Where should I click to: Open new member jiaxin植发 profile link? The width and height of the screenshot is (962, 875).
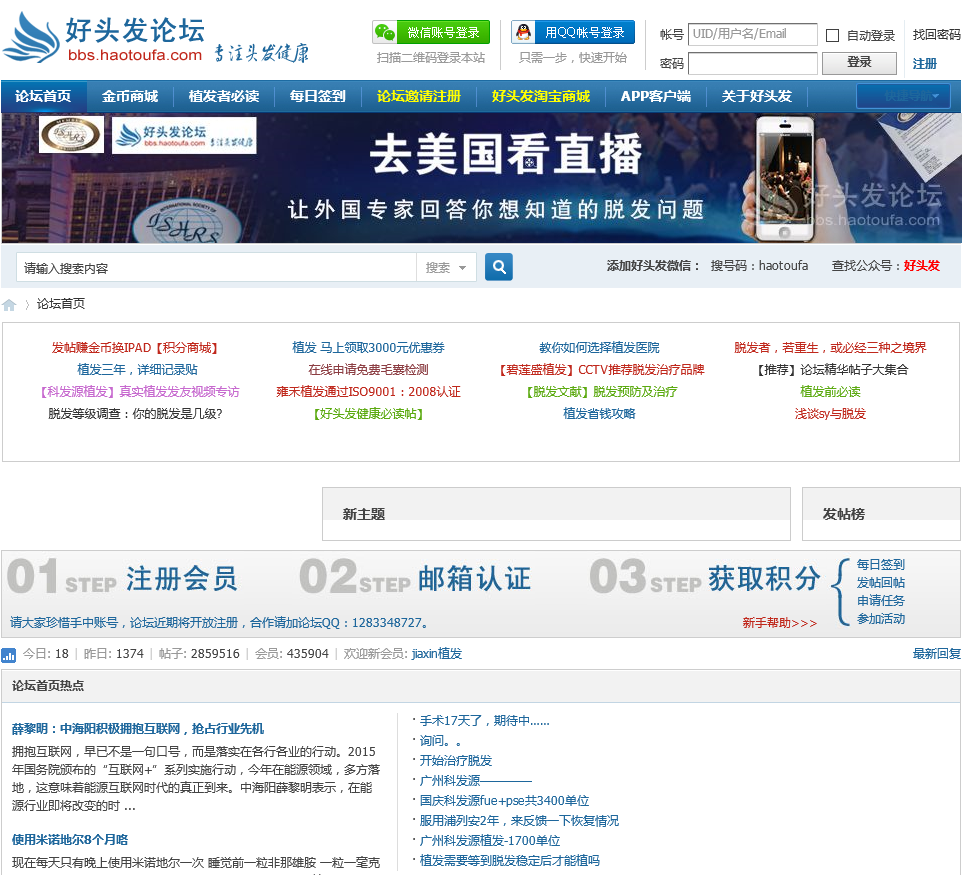pos(437,654)
